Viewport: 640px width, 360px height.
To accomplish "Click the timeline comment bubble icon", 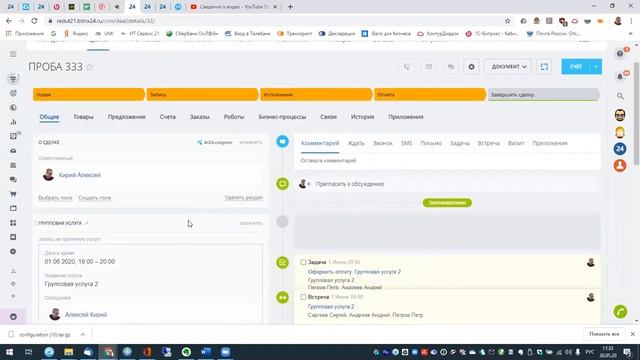I will click(282, 142).
